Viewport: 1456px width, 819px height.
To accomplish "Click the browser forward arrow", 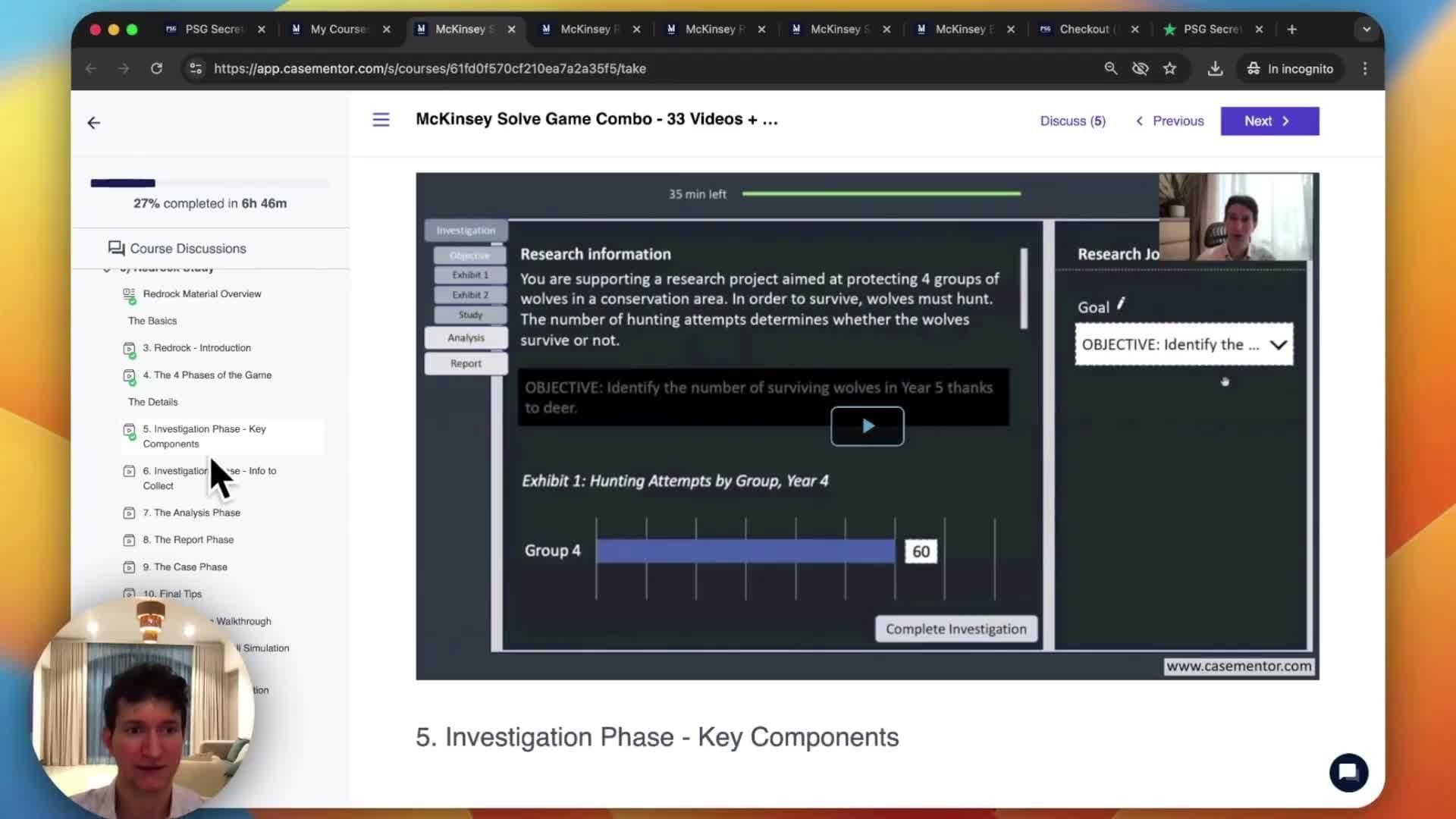I will [x=124, y=68].
